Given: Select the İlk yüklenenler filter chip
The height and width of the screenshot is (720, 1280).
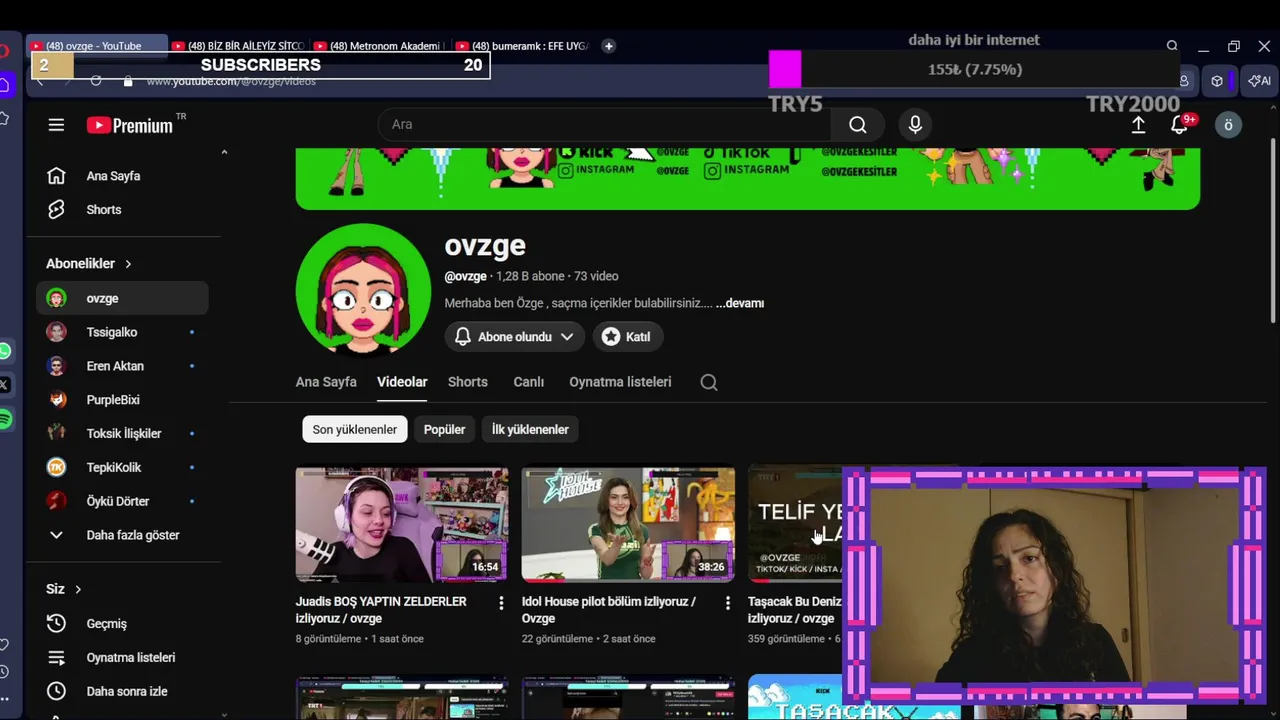Looking at the screenshot, I should pos(530,430).
